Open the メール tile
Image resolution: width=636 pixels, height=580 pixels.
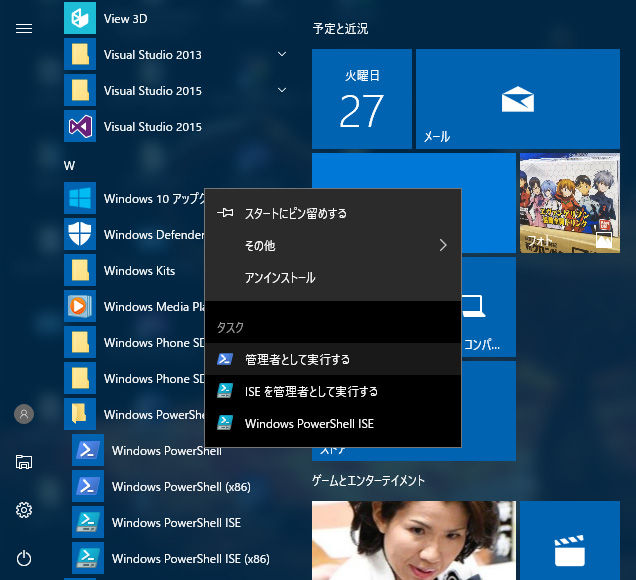tap(518, 99)
